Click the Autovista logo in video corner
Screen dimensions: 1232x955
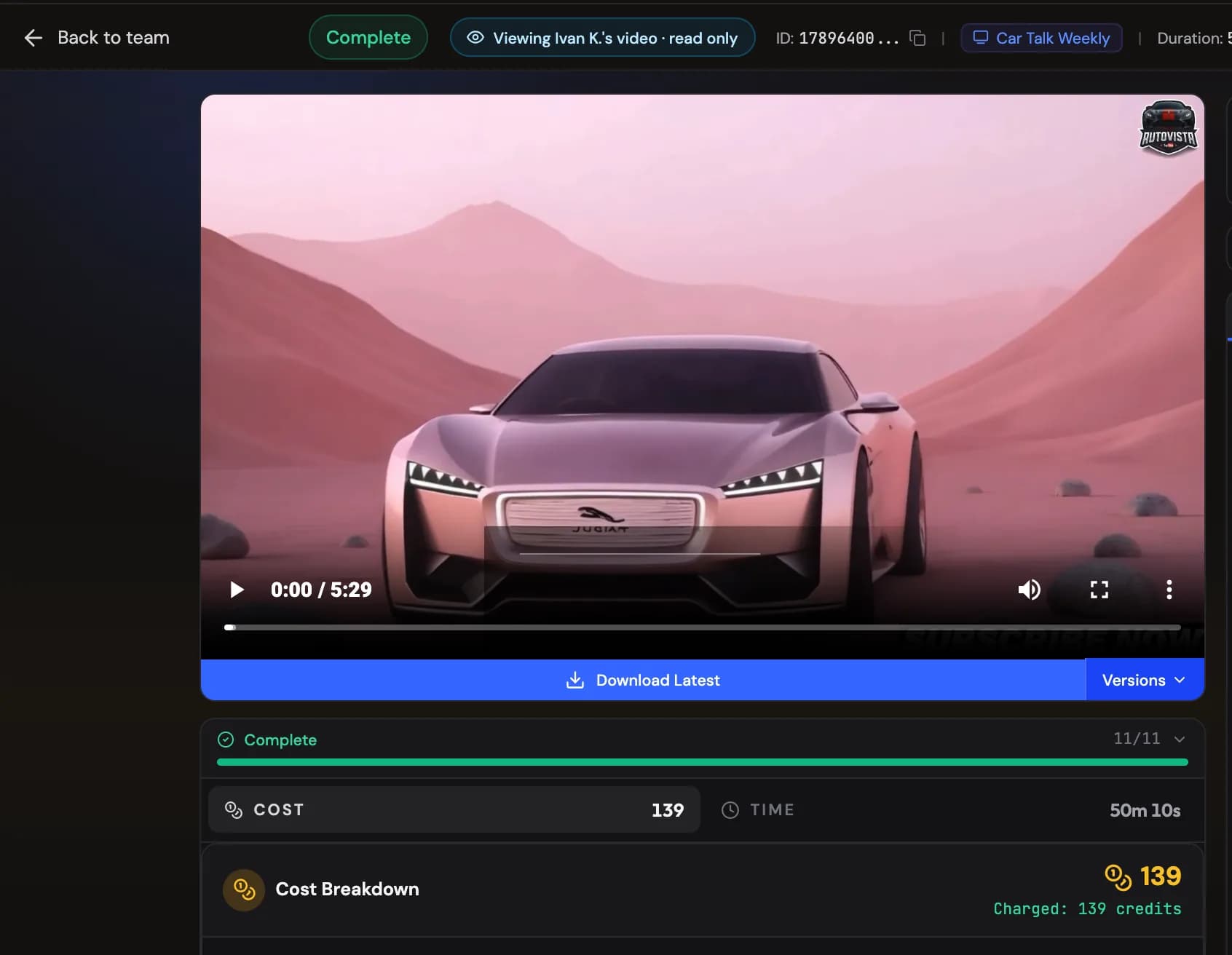coord(1168,128)
